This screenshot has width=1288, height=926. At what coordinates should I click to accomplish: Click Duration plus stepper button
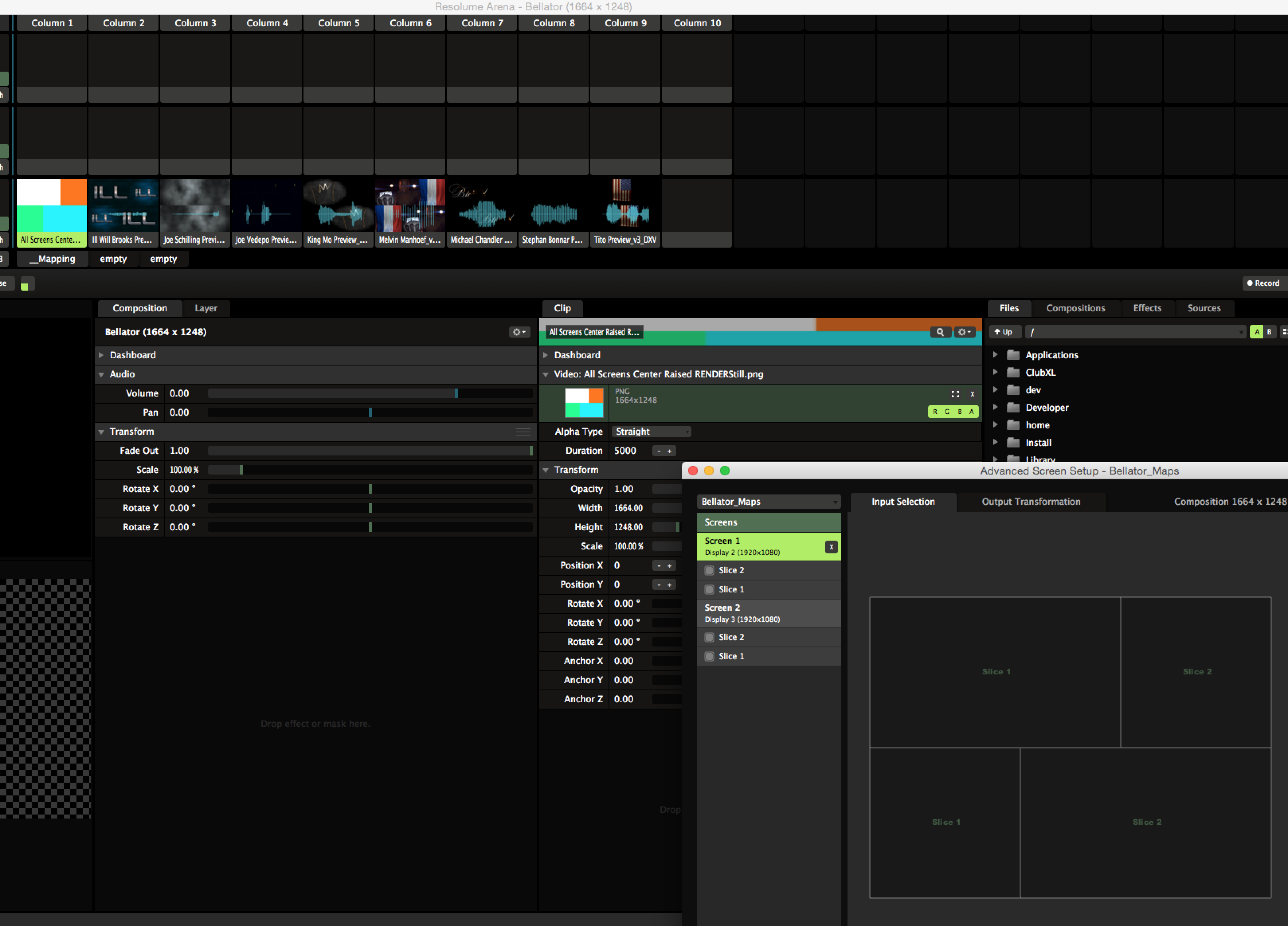click(669, 451)
